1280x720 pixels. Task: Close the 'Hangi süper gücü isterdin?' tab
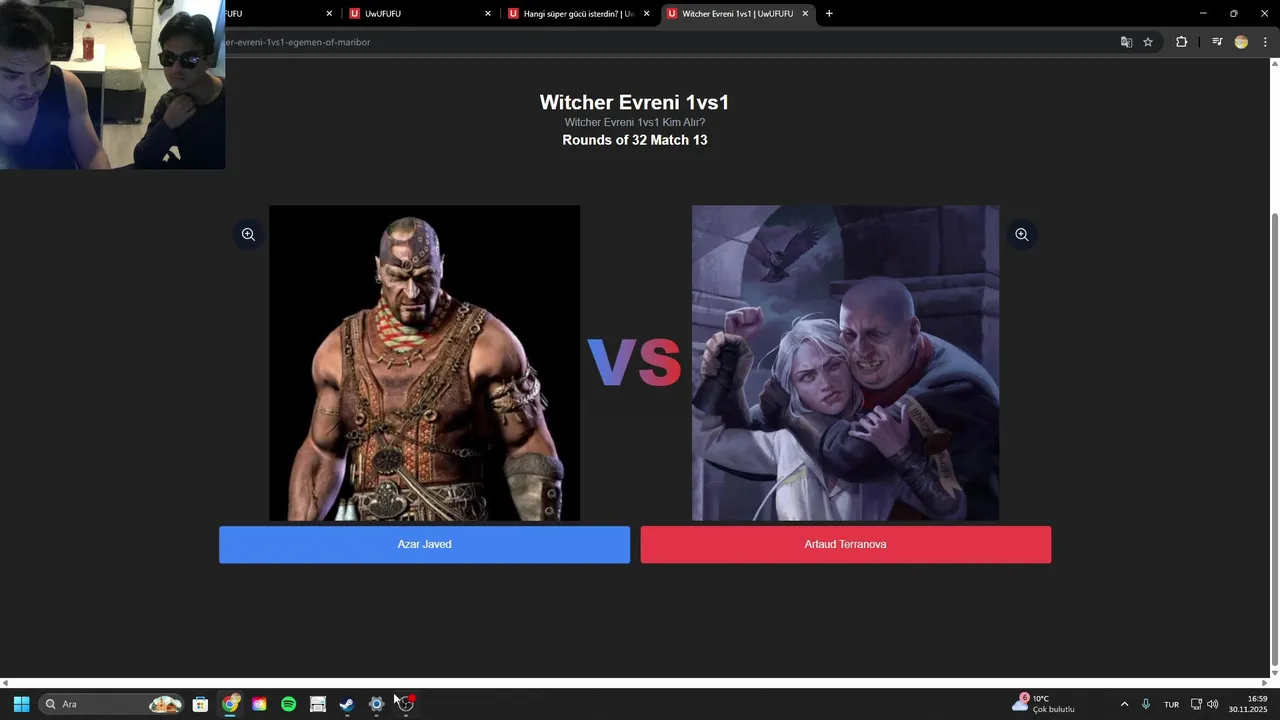click(646, 14)
